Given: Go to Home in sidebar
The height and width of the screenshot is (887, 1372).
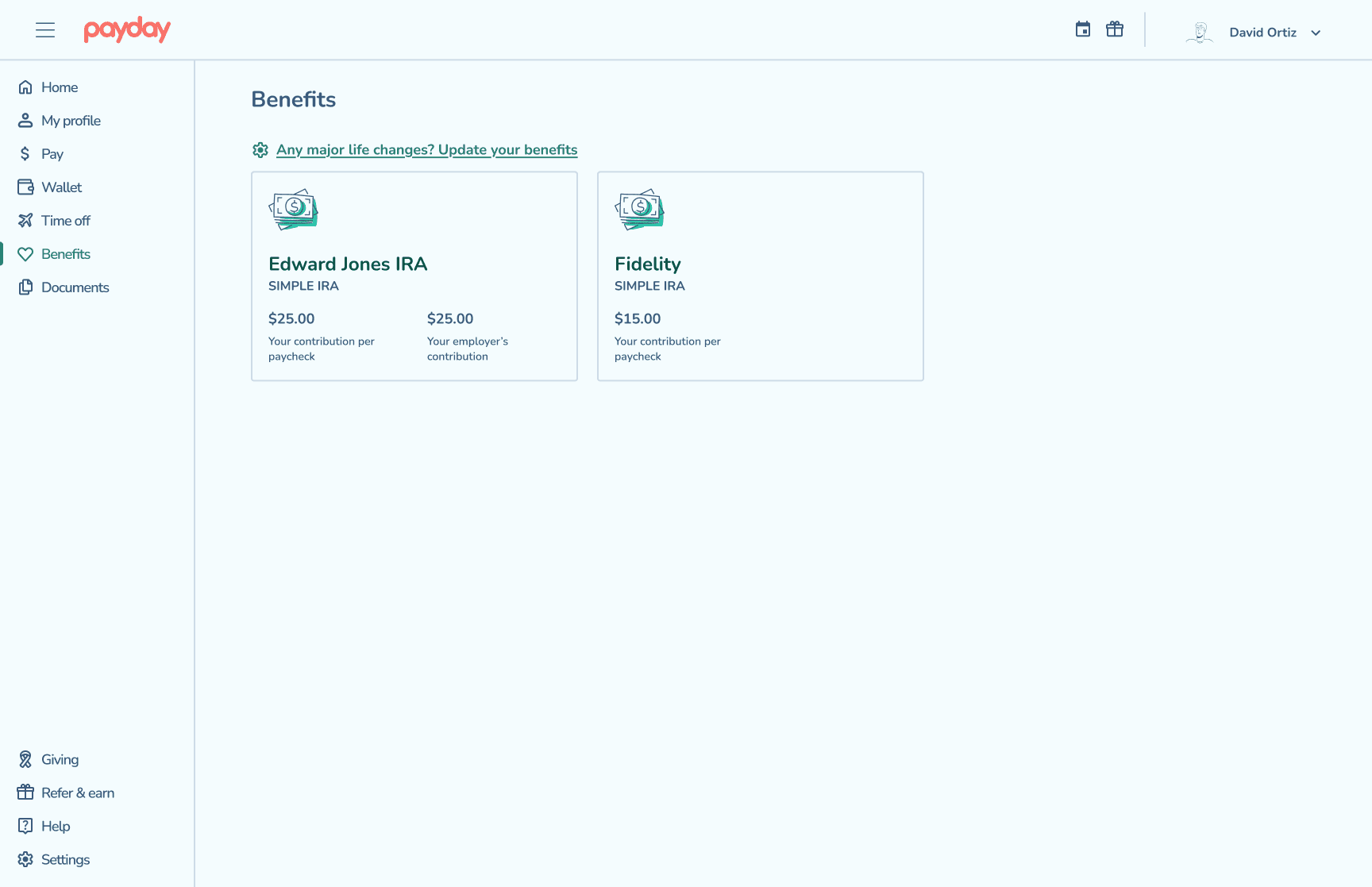Looking at the screenshot, I should [x=60, y=87].
